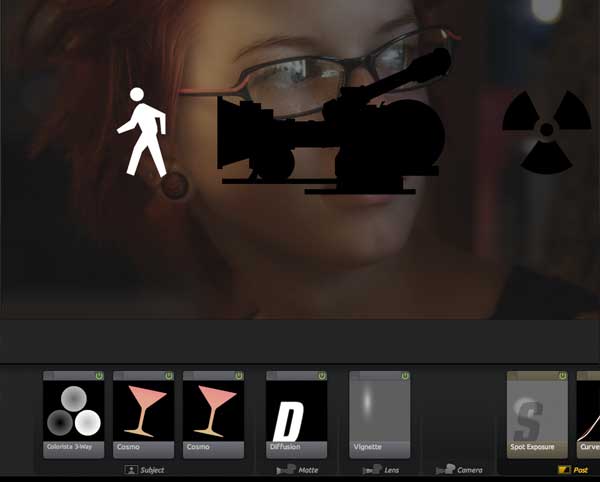This screenshot has width=600, height=482.
Task: Turn off the Spot Exposure power button
Action: [563, 376]
